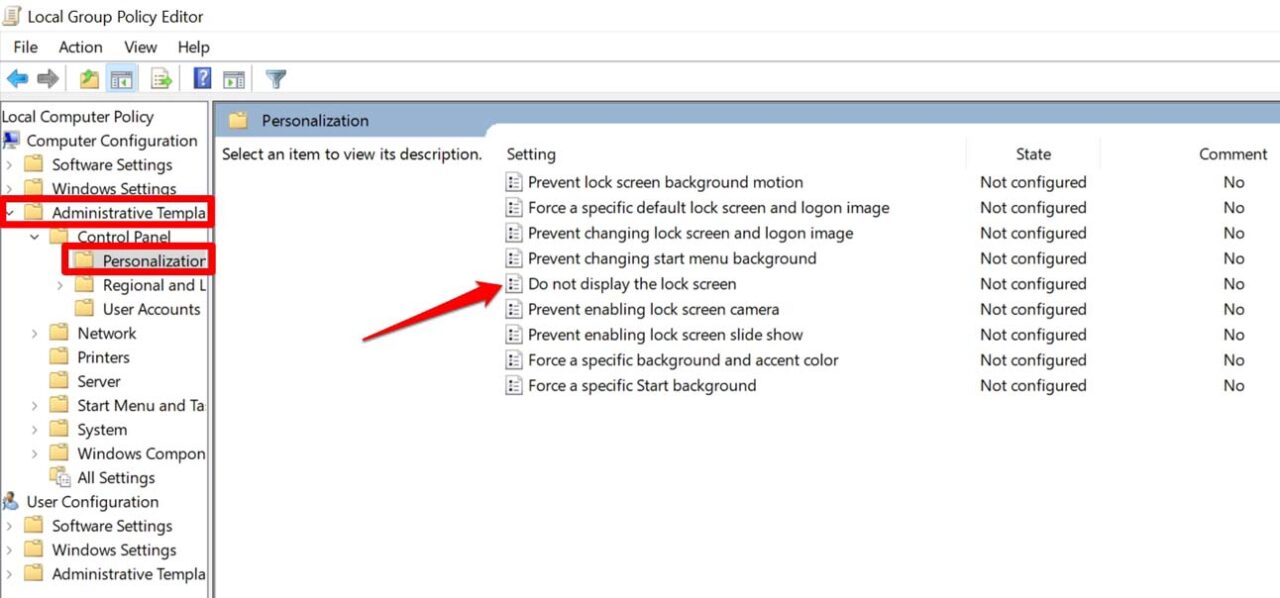
Task: Open the Help question mark icon
Action: coord(203,79)
